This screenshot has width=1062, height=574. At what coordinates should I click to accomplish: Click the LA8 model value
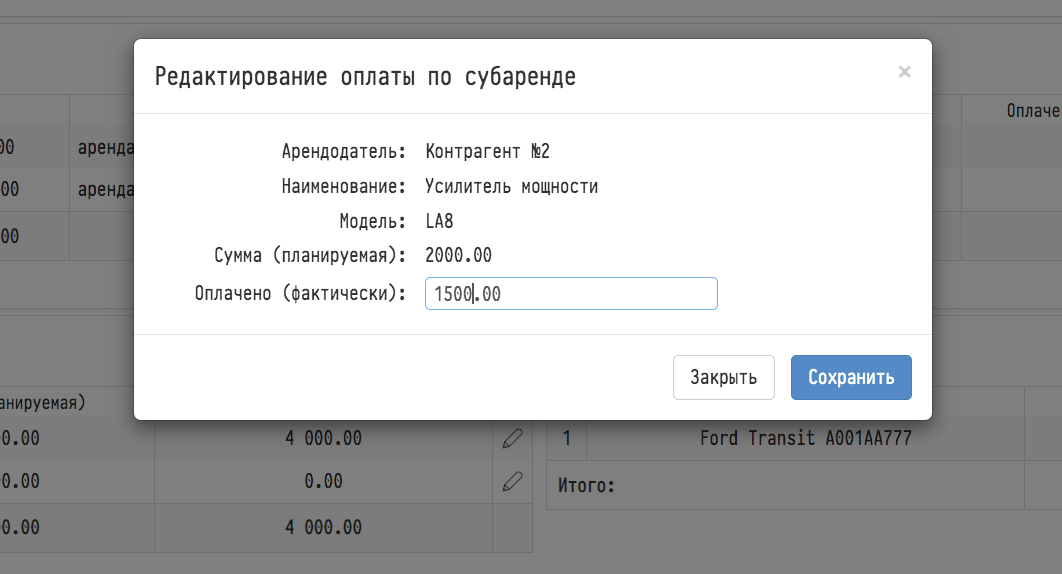tap(439, 221)
